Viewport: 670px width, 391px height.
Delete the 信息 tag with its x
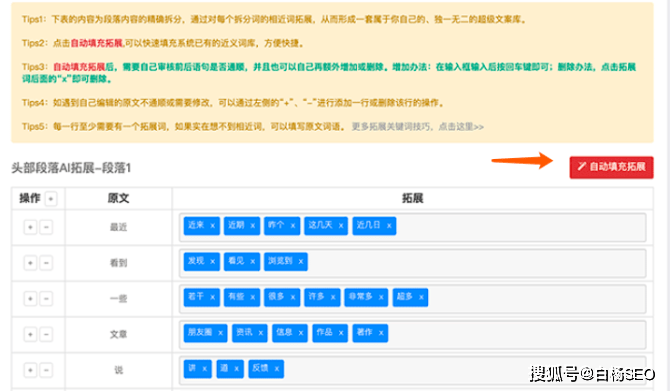click(x=301, y=333)
